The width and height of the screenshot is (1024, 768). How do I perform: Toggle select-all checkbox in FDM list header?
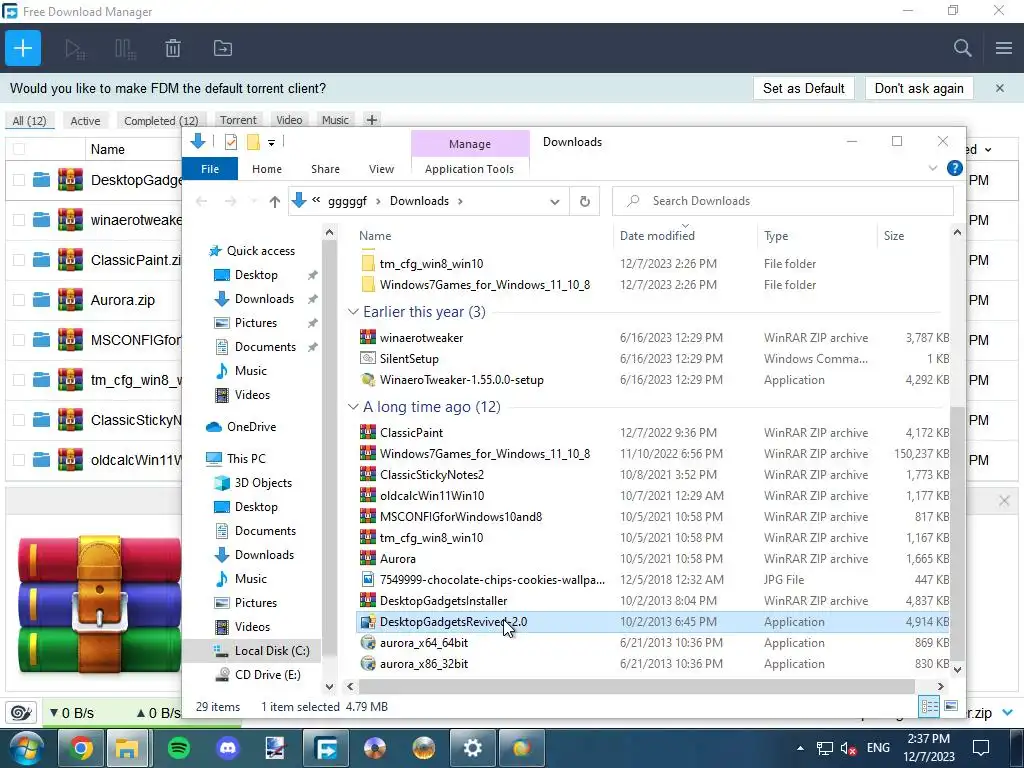19,150
